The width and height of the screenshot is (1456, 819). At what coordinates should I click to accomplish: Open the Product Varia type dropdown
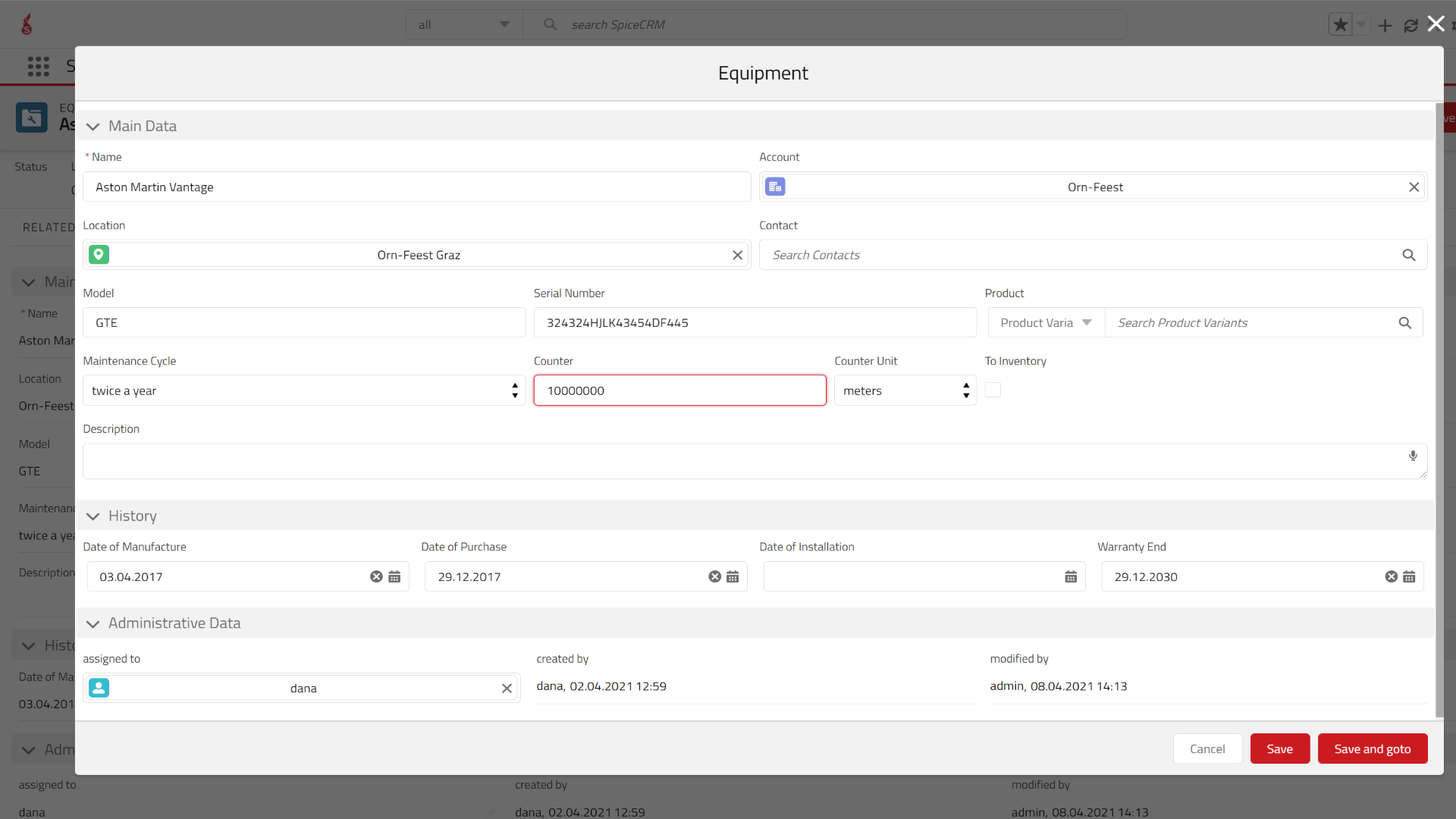(1046, 323)
